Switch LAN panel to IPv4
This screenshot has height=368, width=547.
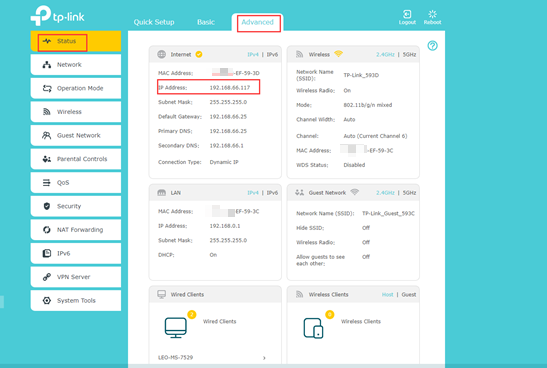[x=253, y=193]
